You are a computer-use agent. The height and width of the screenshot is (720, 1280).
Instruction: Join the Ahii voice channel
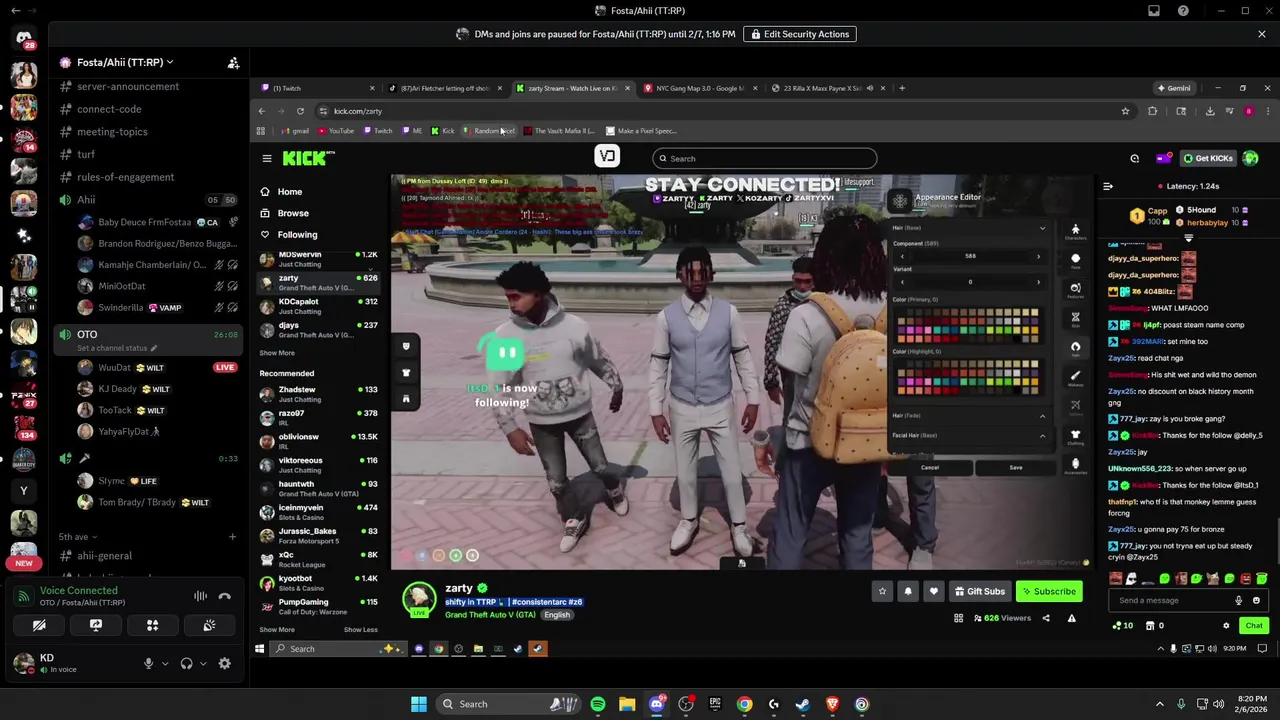coord(148,200)
